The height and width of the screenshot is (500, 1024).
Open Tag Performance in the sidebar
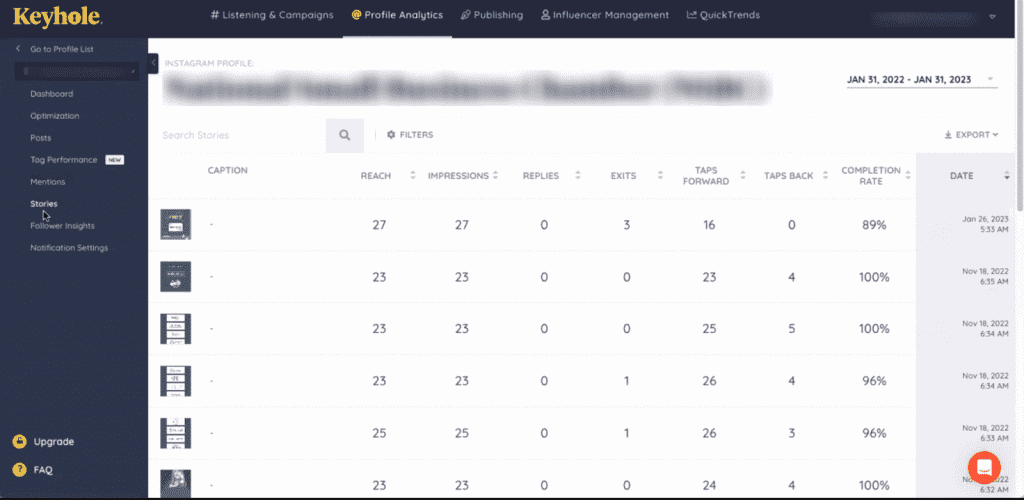63,160
